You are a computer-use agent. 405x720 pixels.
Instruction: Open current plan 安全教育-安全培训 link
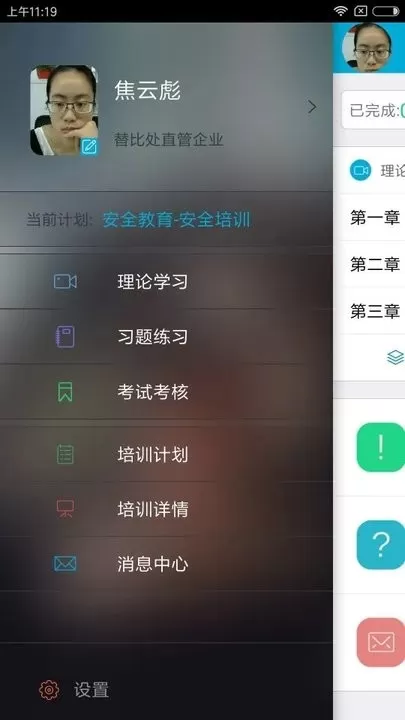(x=176, y=220)
